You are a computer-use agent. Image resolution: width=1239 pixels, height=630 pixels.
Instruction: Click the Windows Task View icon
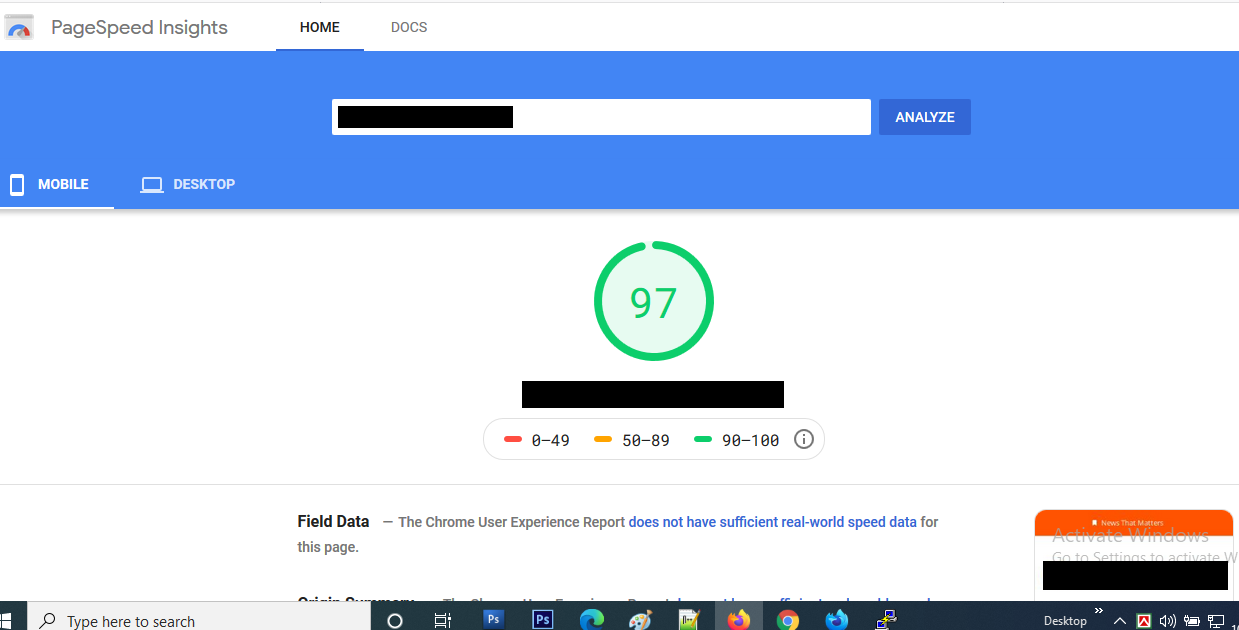point(443,620)
